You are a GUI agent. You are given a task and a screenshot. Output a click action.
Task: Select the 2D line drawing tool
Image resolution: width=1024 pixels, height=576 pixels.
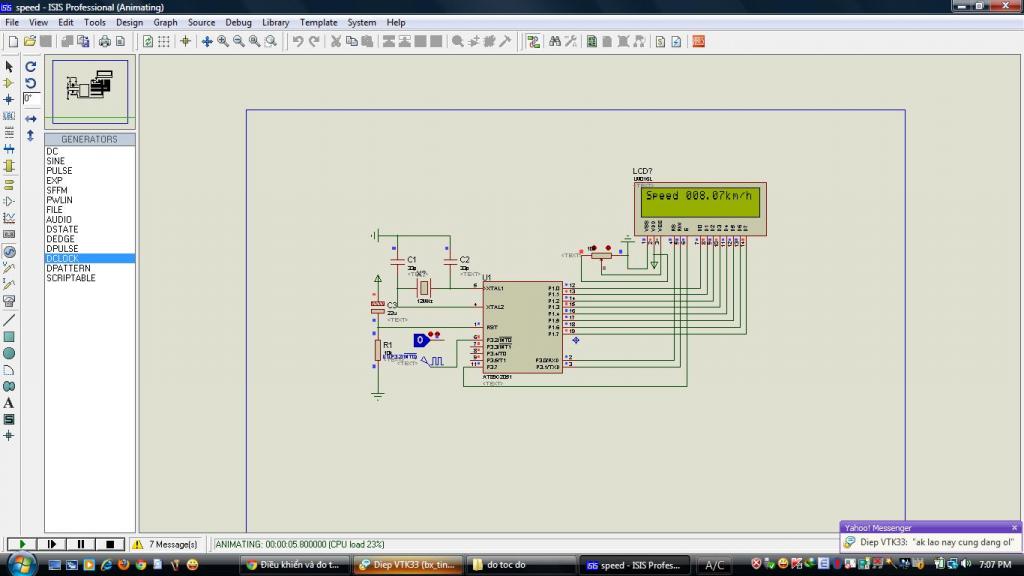coord(9,320)
